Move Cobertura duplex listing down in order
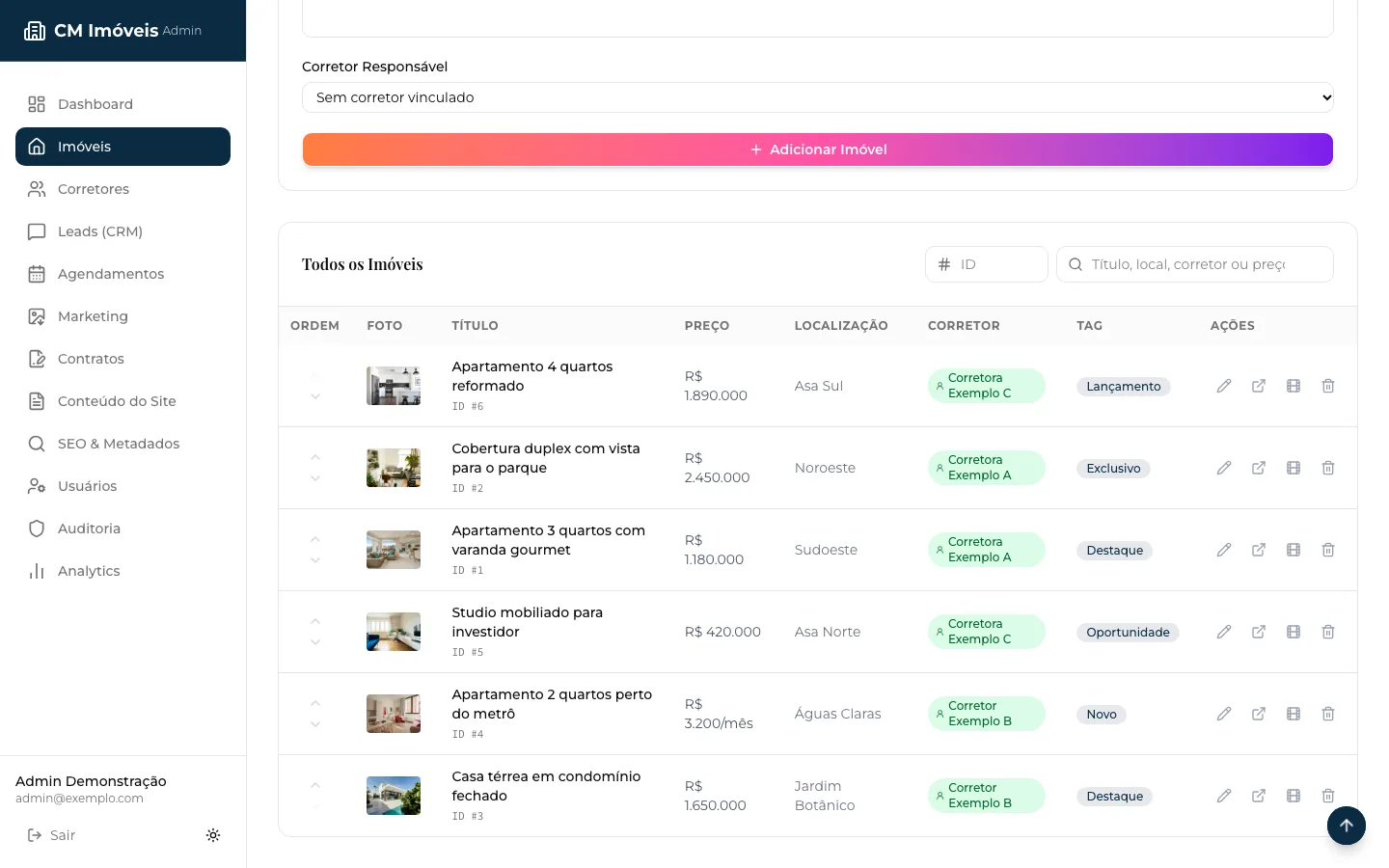Screen dimensions: 1389x868 (x=315, y=478)
